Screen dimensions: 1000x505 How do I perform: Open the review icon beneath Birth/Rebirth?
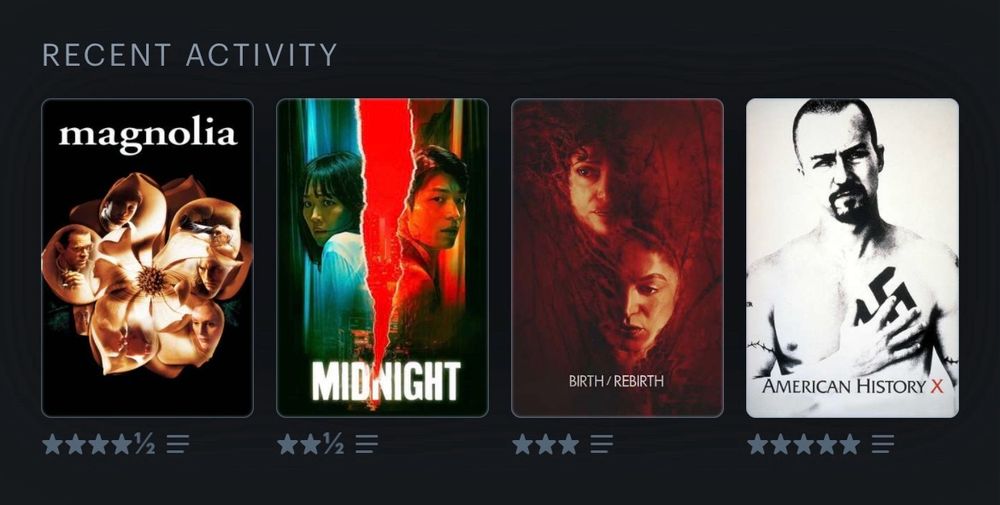point(601,444)
